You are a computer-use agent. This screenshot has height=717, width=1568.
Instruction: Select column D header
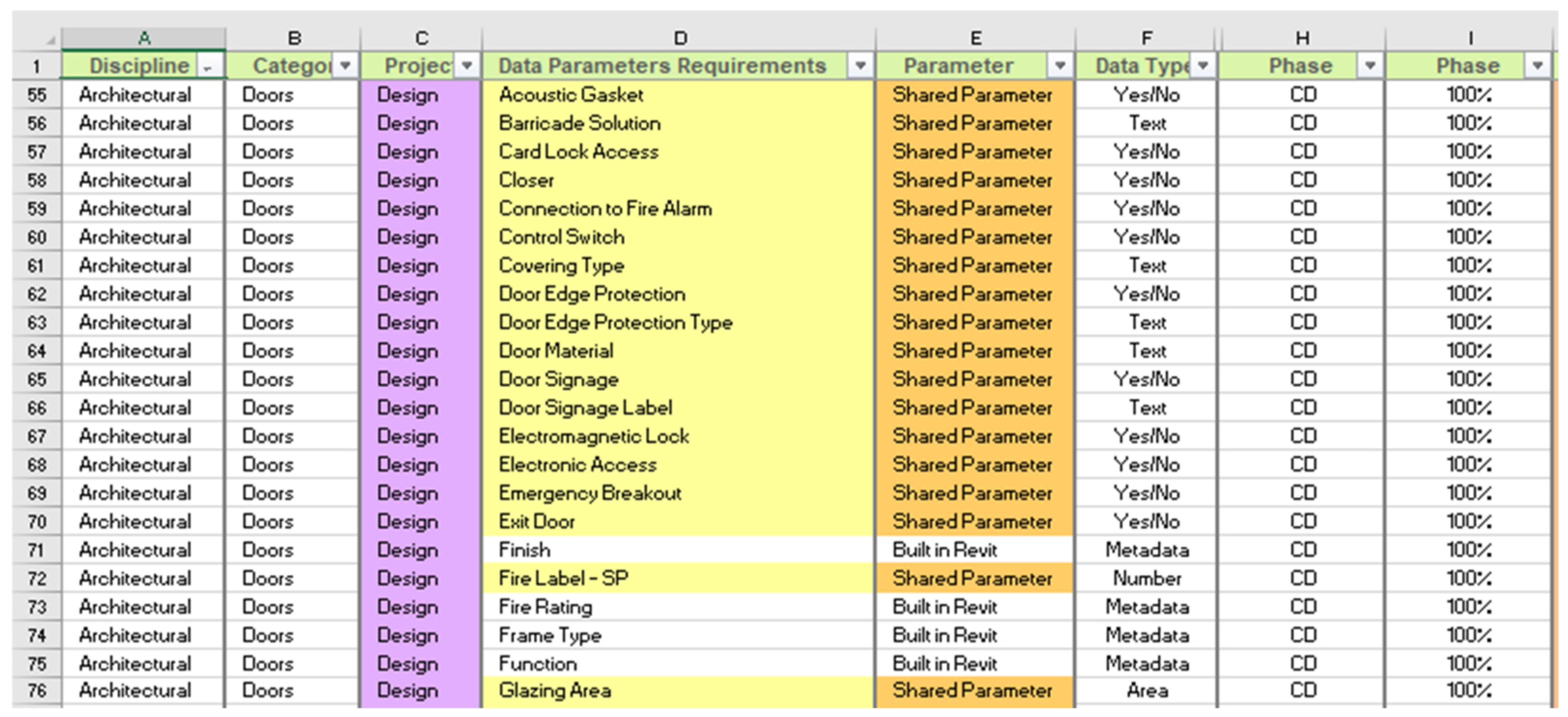(x=680, y=38)
